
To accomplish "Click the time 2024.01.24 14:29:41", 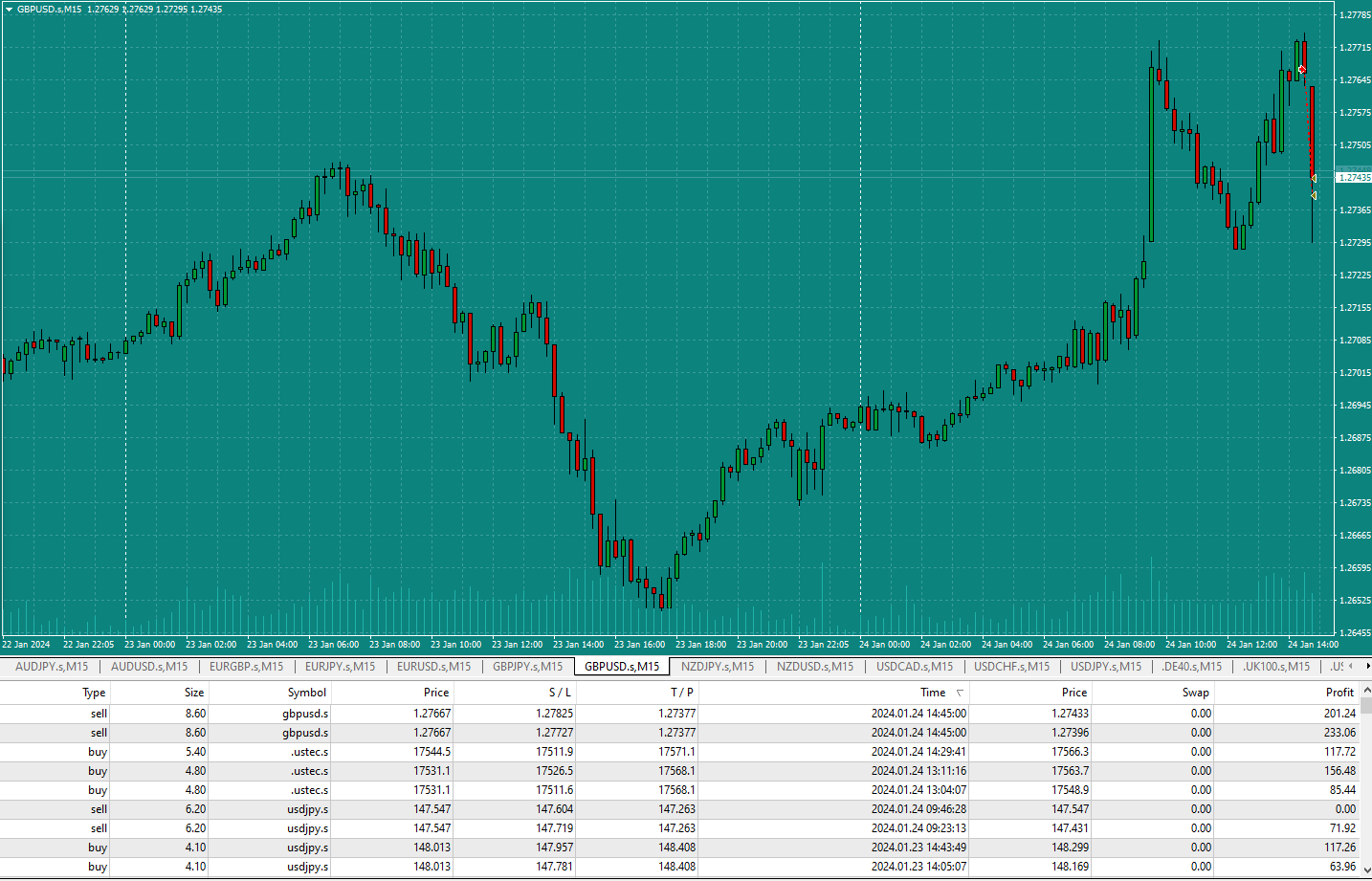I will click(x=918, y=752).
